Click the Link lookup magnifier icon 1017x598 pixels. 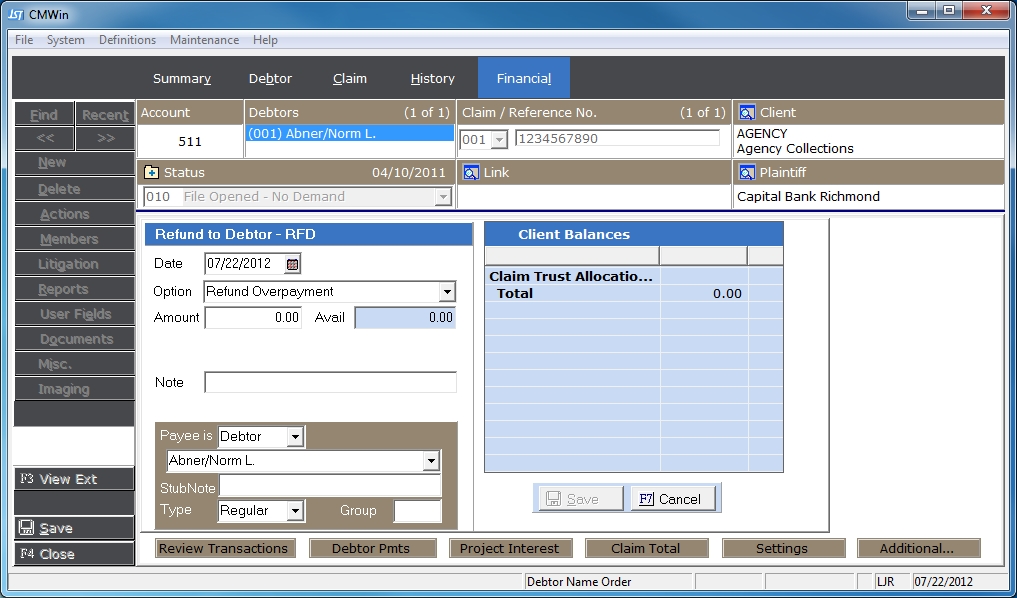pyautogui.click(x=470, y=172)
